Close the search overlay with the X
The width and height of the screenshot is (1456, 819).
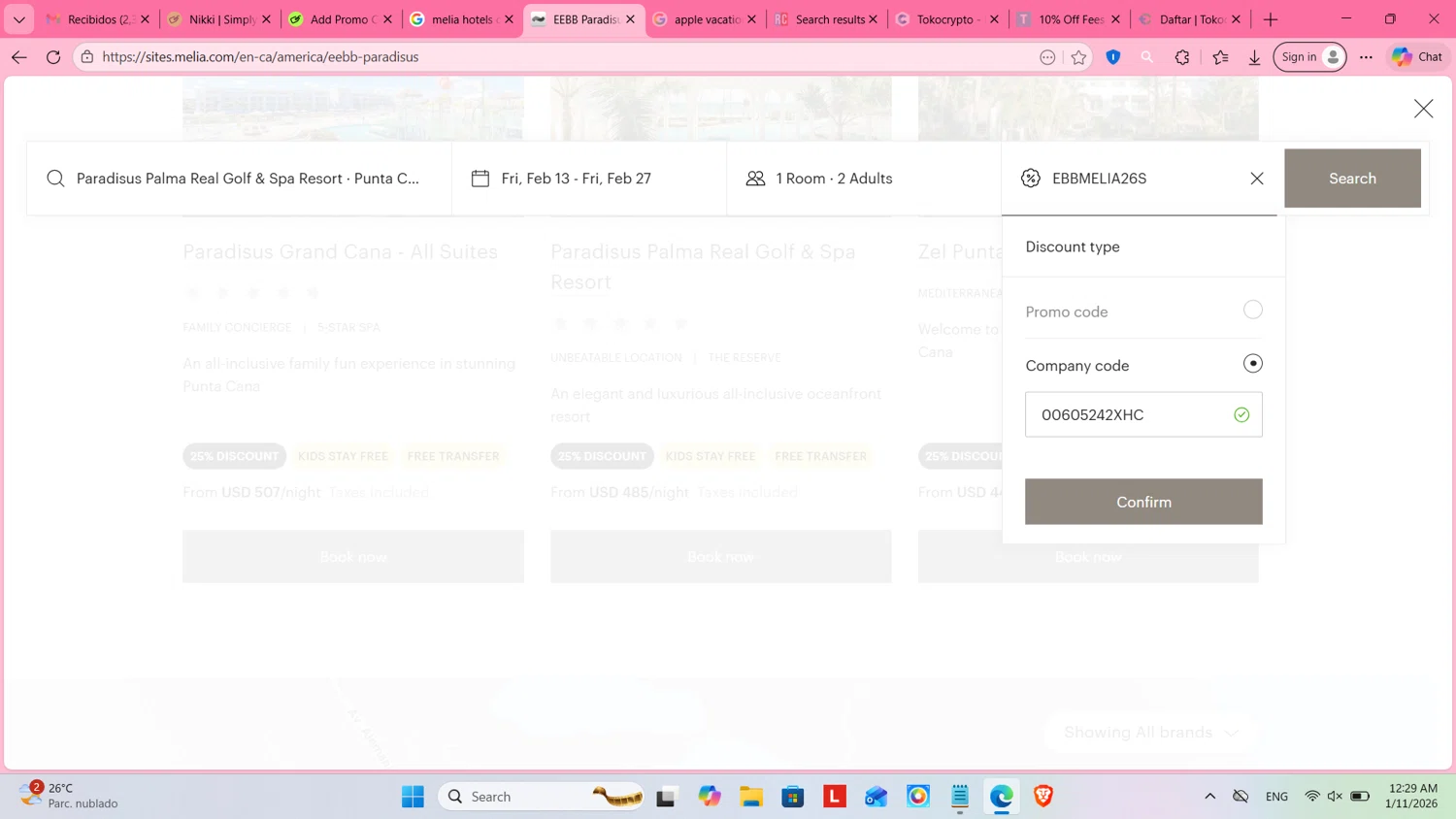[x=1423, y=109]
